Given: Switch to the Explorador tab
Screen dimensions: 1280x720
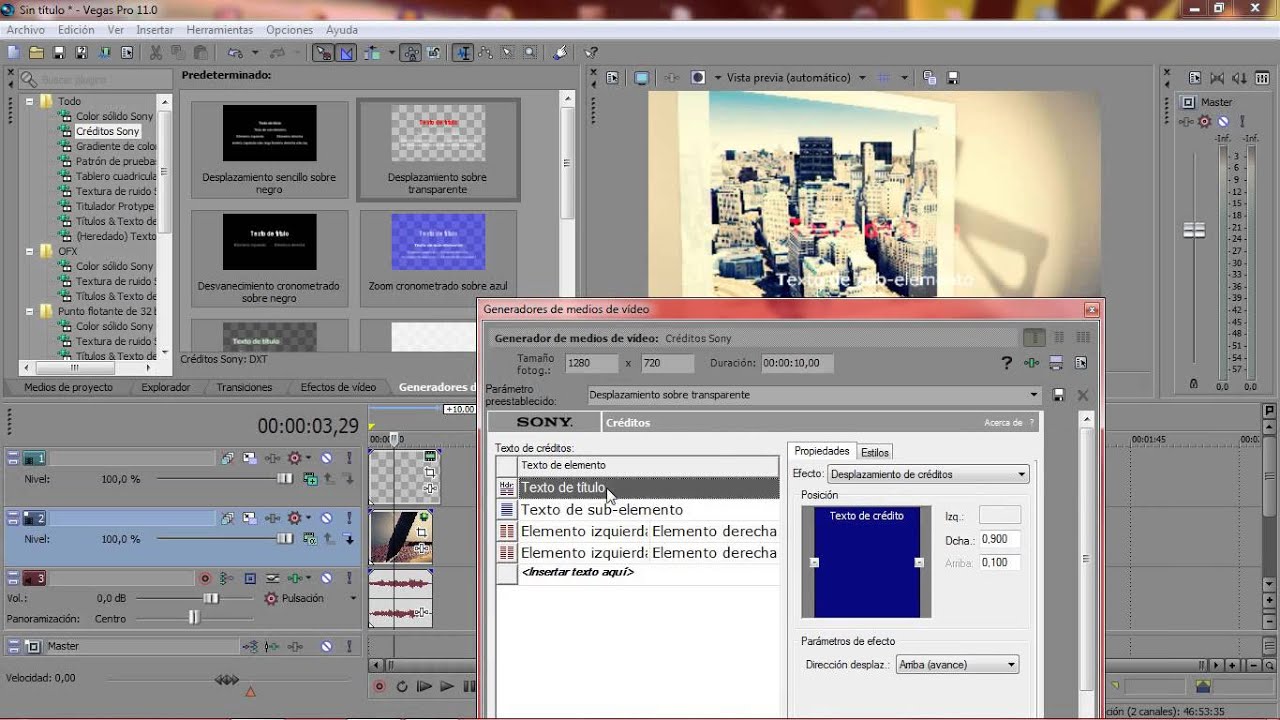Looking at the screenshot, I should 165,387.
